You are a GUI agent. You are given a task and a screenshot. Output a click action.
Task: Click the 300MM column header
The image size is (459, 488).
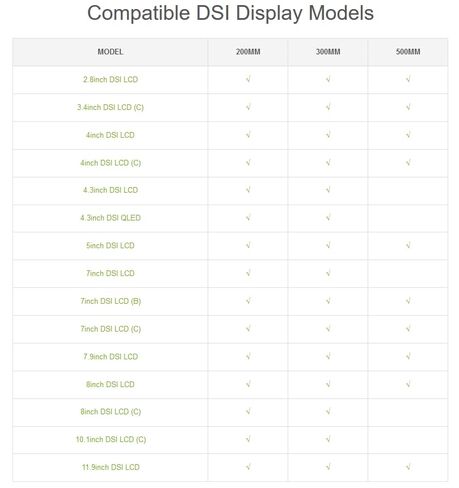(328, 52)
